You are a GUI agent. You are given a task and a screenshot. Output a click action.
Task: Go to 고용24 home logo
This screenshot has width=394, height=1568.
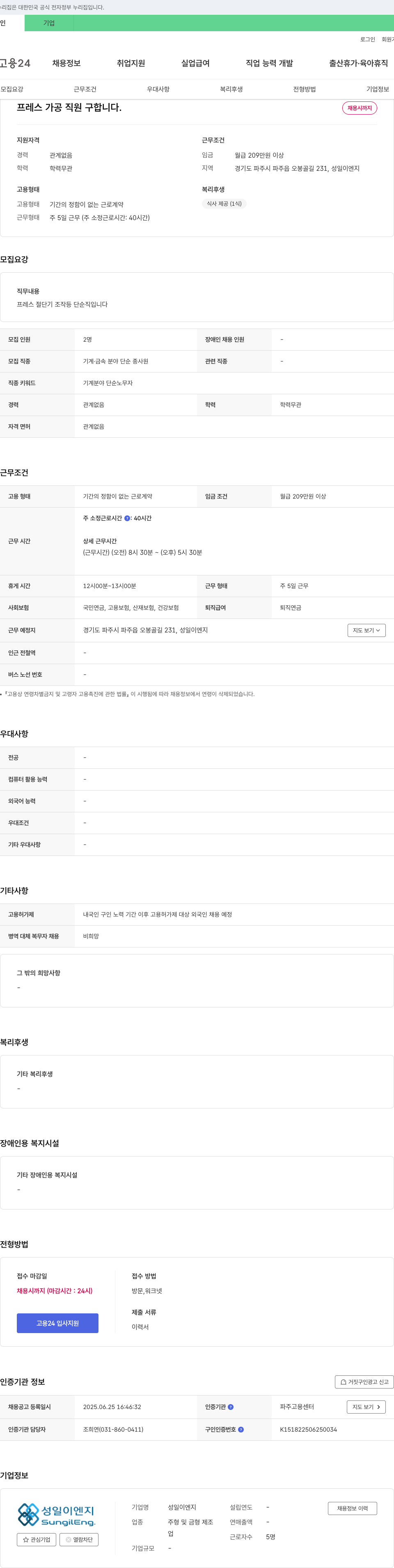tap(15, 63)
